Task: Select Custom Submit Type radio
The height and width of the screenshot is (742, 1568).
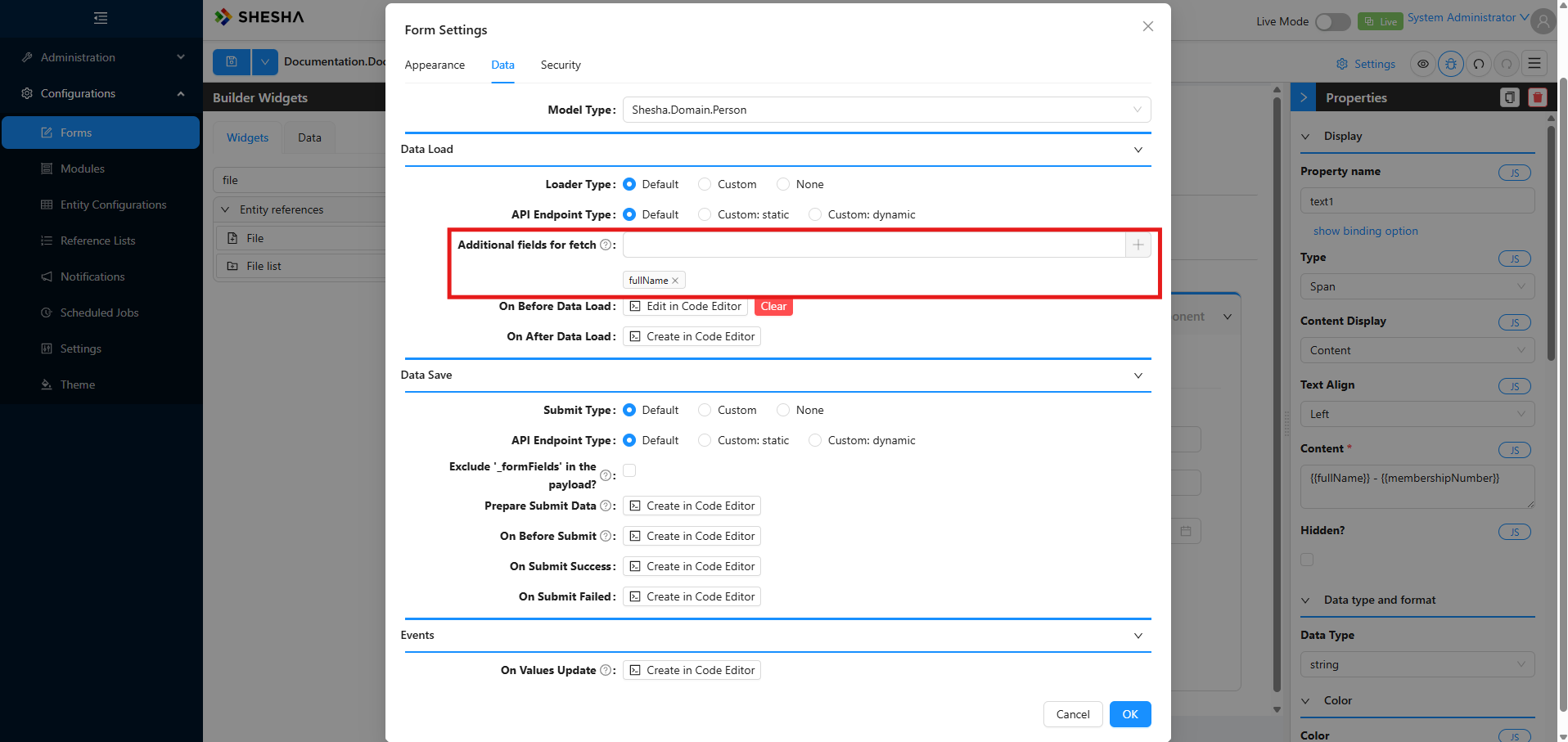Action: [705, 410]
